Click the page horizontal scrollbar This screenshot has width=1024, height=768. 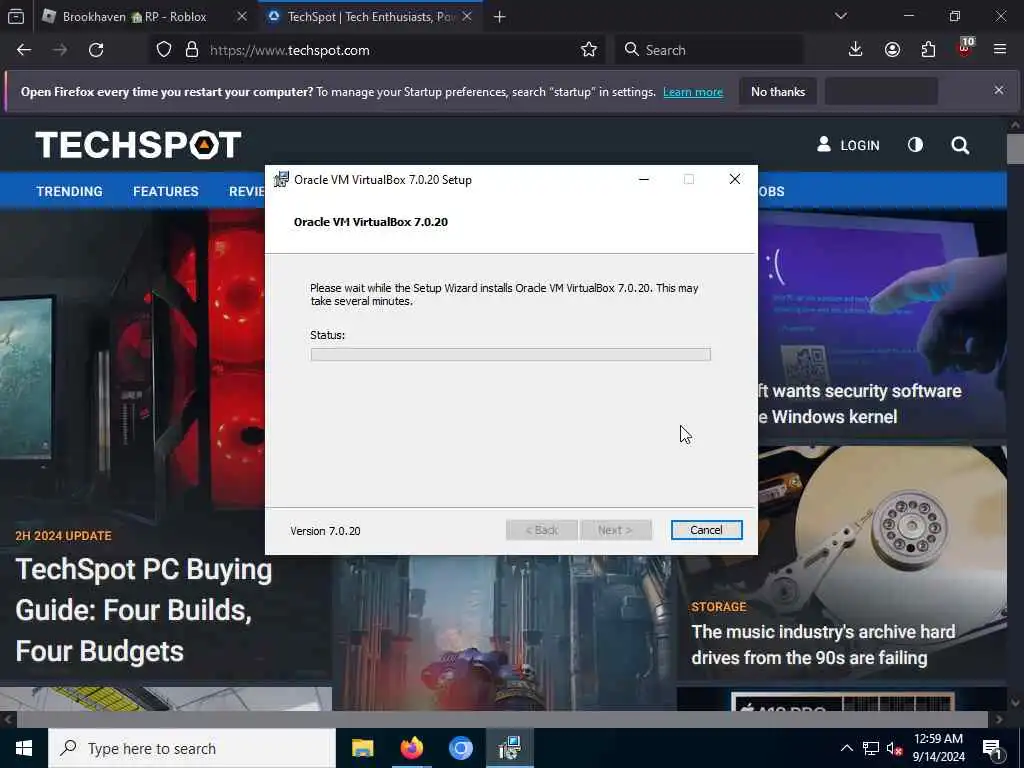coord(502,719)
